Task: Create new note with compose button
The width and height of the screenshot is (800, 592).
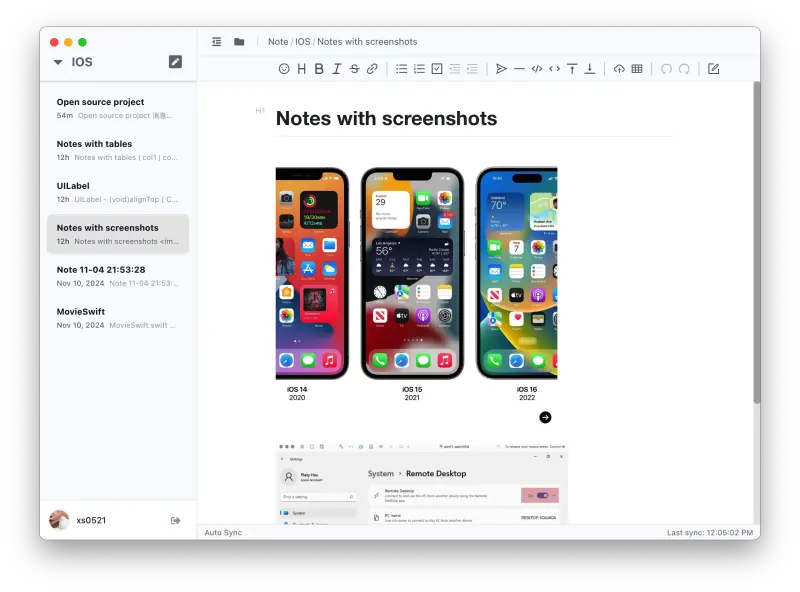Action: point(176,62)
